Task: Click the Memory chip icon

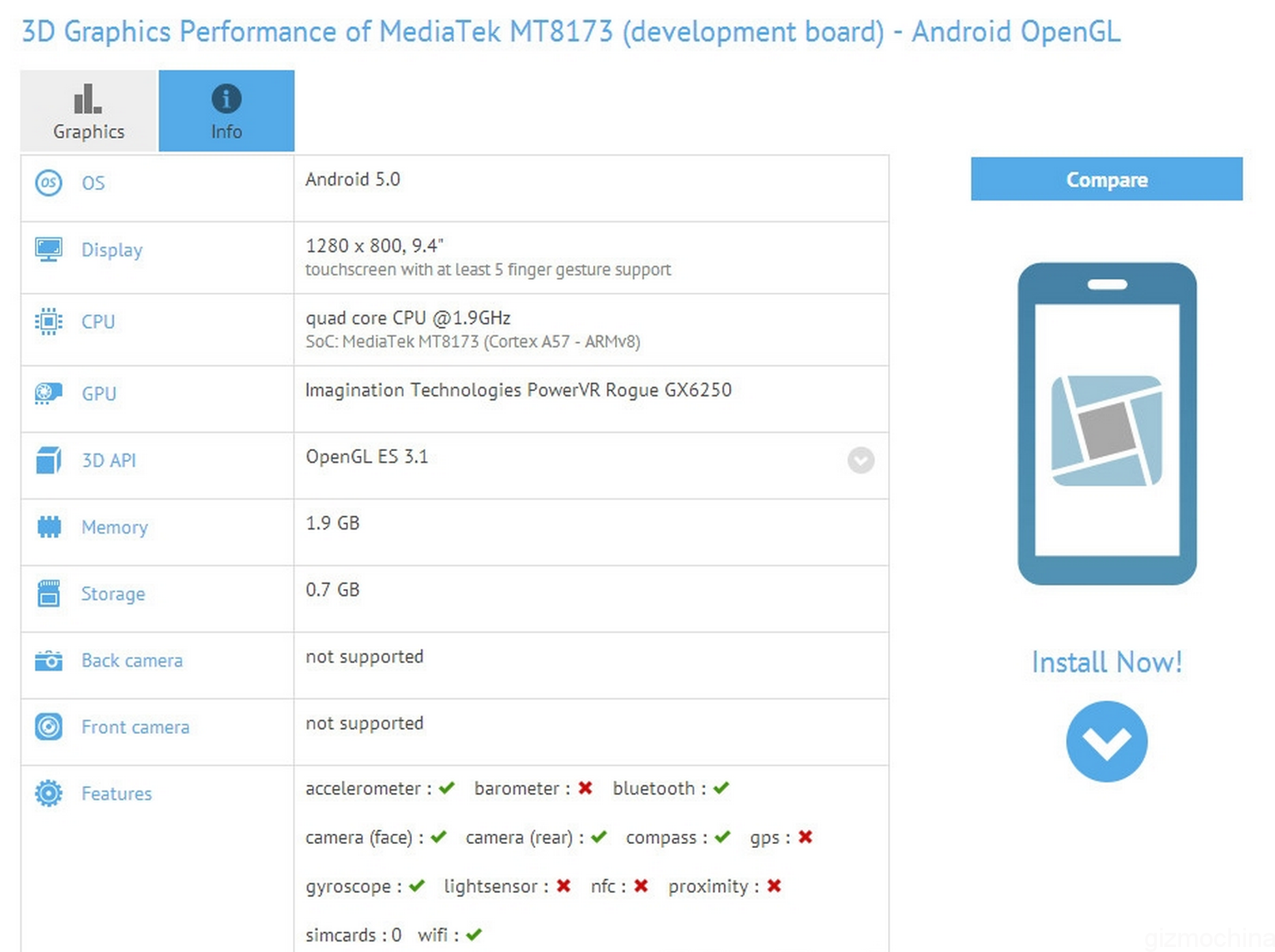Action: [48, 527]
